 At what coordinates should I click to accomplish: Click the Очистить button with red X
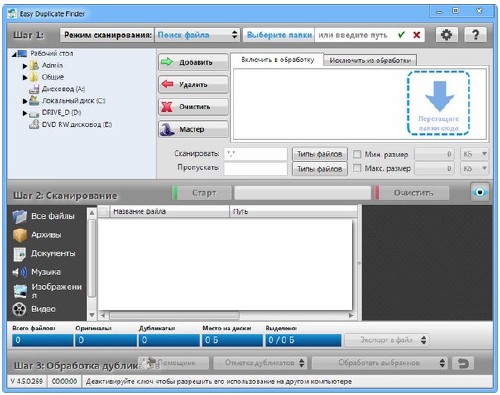[193, 107]
